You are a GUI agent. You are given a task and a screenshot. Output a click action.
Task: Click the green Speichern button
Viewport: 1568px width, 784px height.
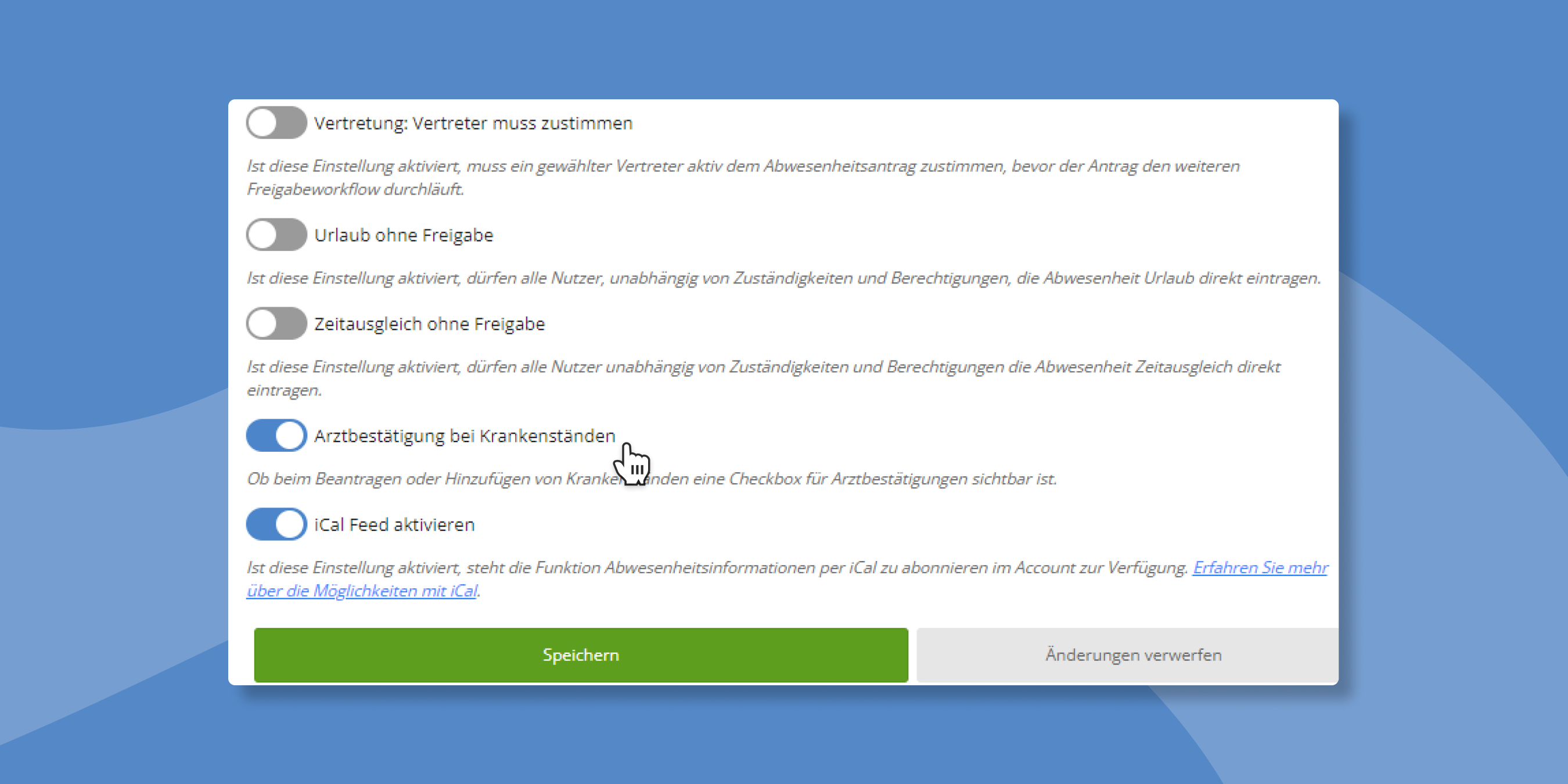(x=580, y=655)
